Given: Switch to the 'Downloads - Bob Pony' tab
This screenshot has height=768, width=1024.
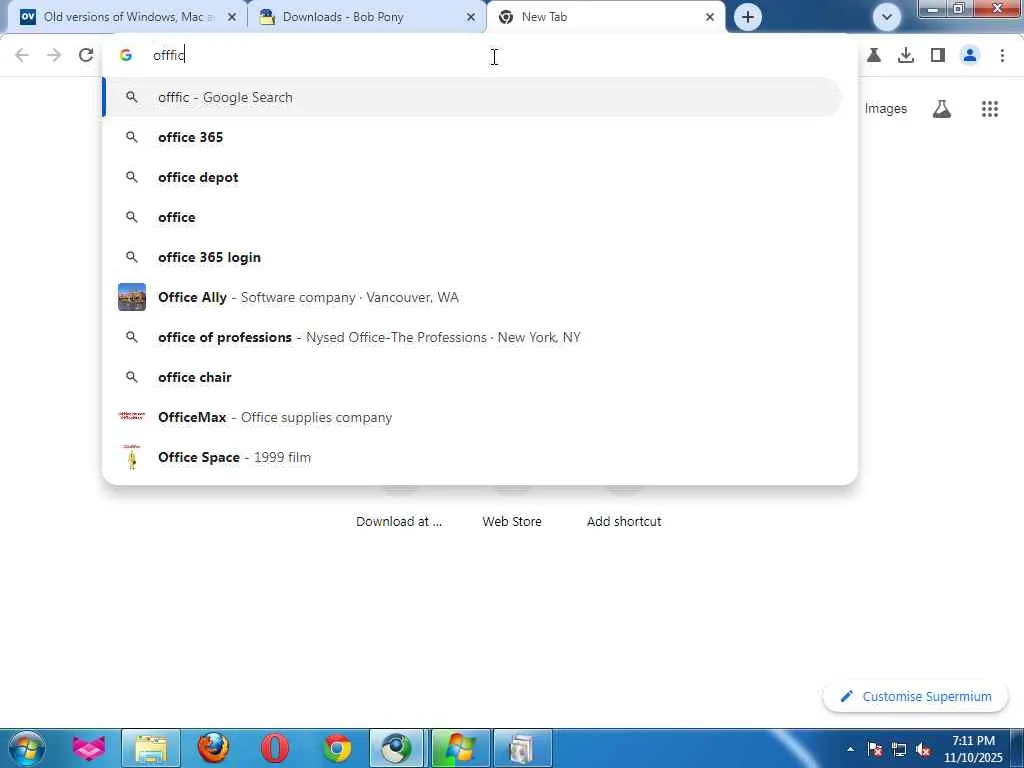Looking at the screenshot, I should 366,17.
